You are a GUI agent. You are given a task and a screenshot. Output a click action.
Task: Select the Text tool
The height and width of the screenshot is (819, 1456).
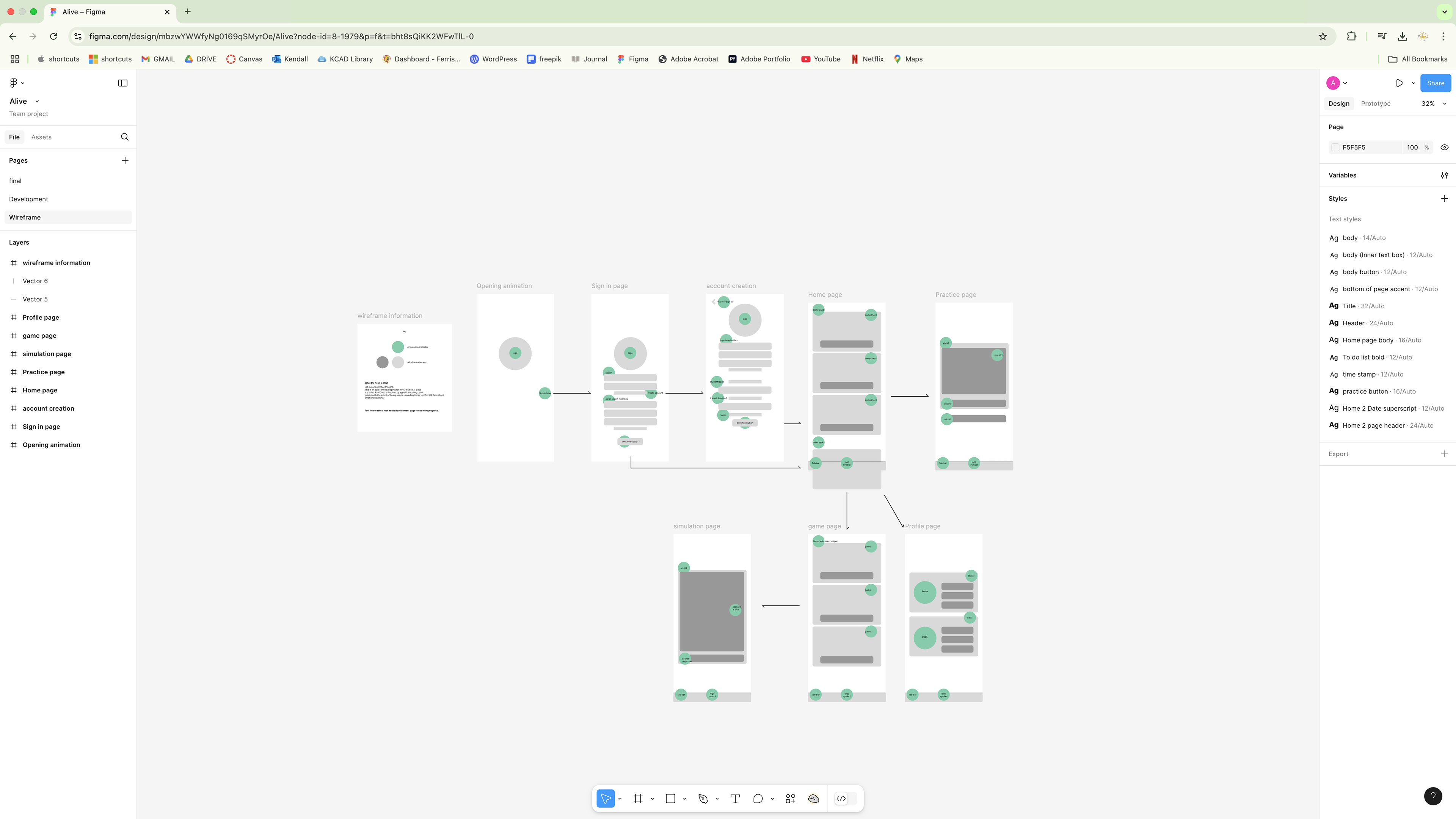[x=735, y=799]
